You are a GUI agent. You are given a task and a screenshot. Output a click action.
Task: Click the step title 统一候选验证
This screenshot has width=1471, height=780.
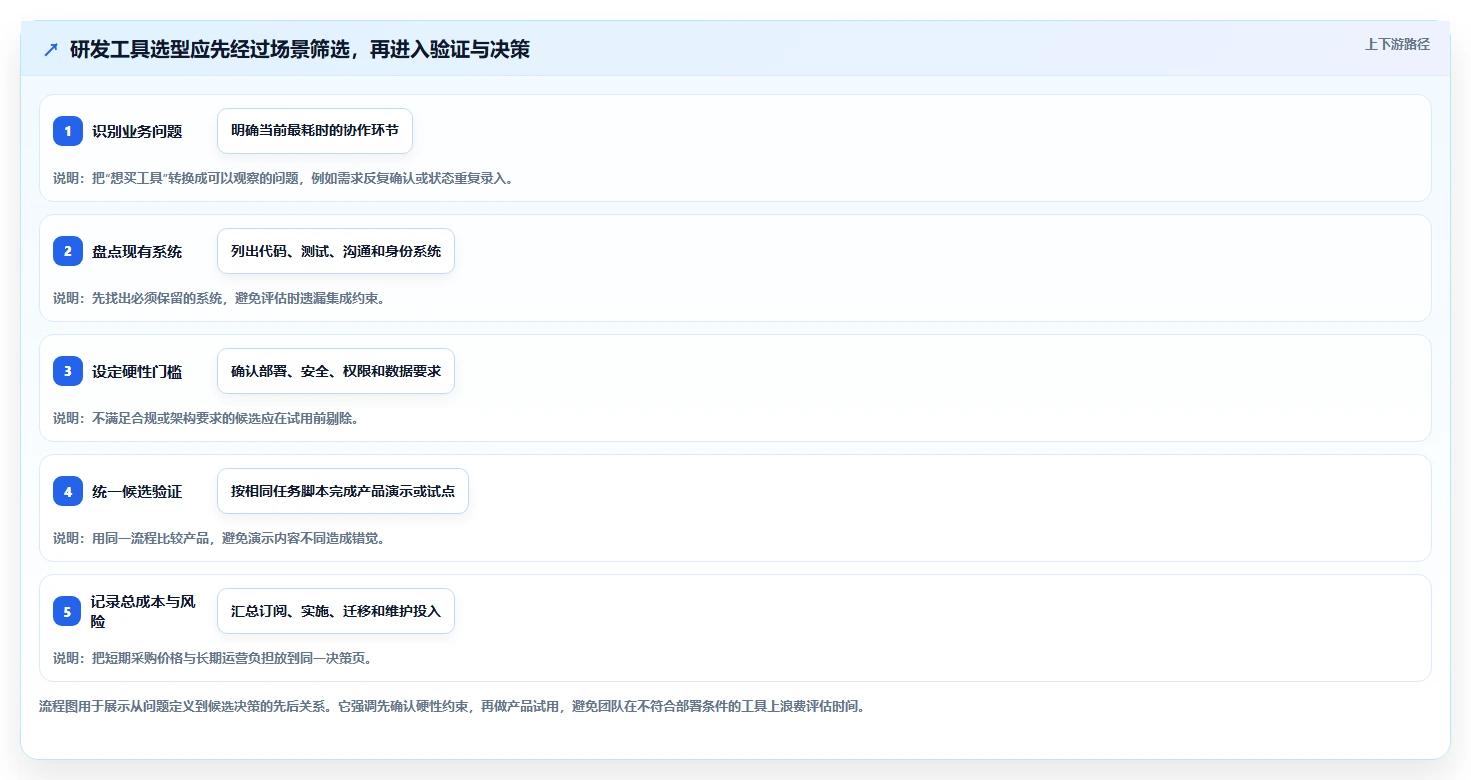137,491
